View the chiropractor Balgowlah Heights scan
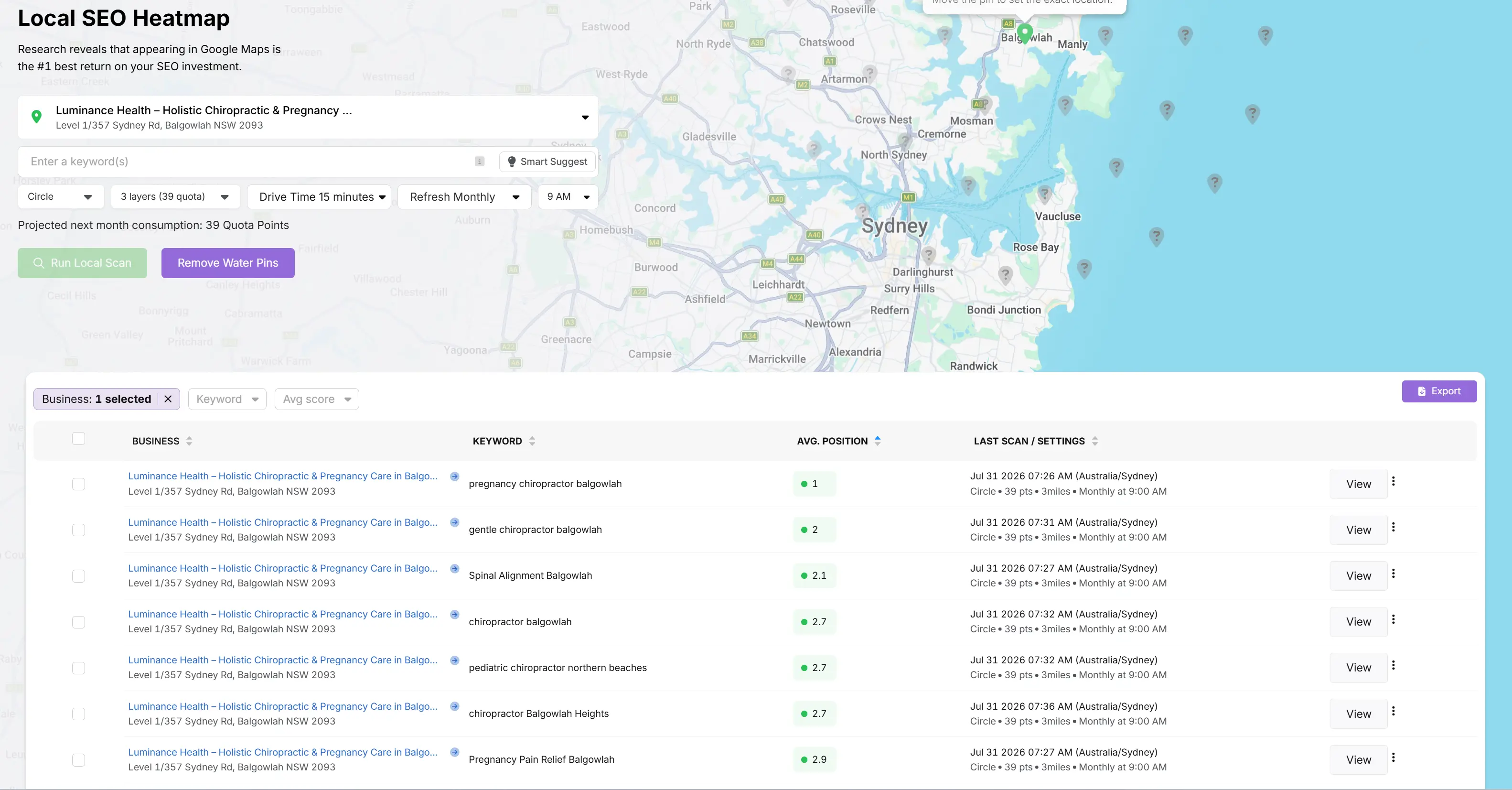Screen dimensions: 1512x790 (x=1358, y=714)
